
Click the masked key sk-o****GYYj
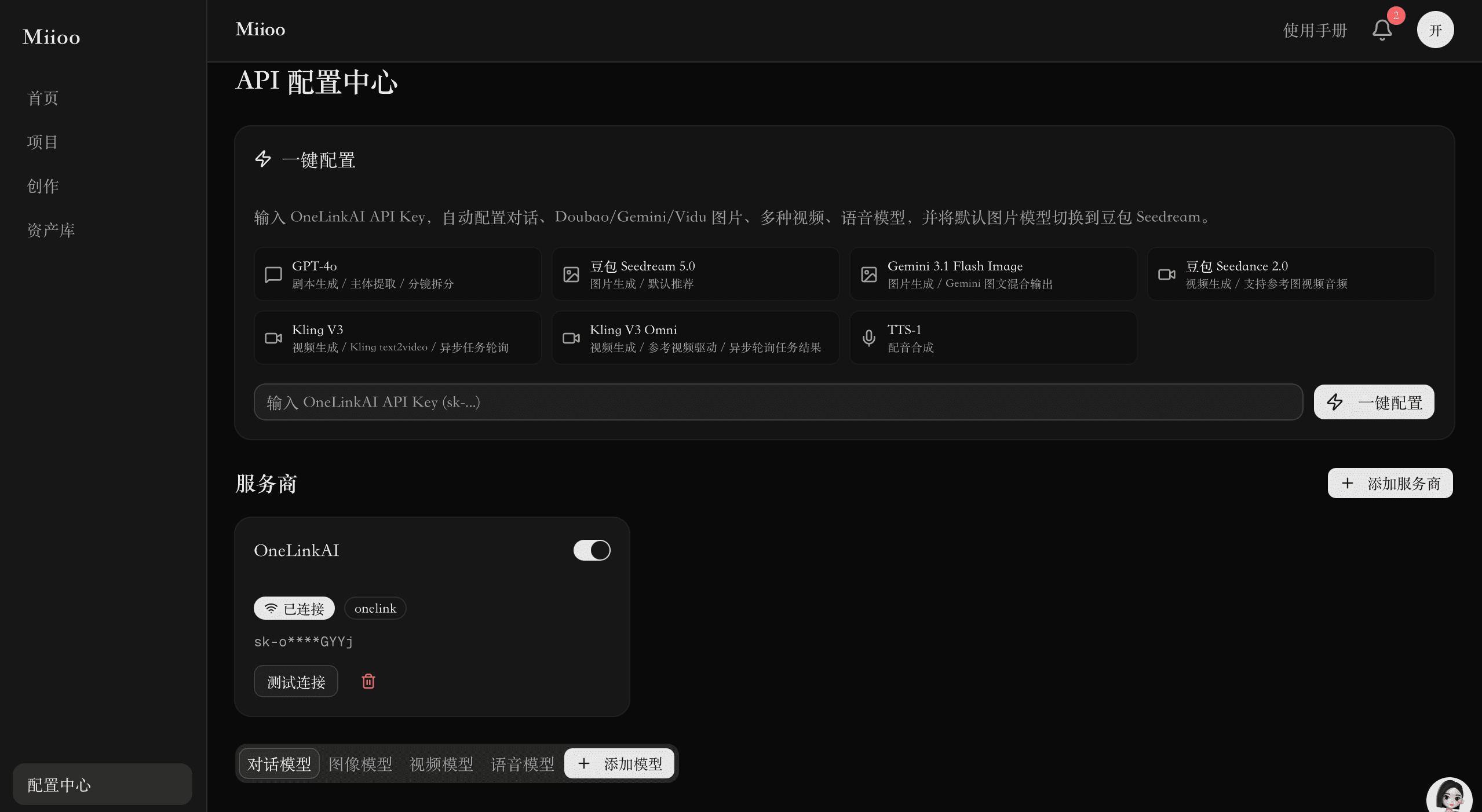click(x=304, y=642)
